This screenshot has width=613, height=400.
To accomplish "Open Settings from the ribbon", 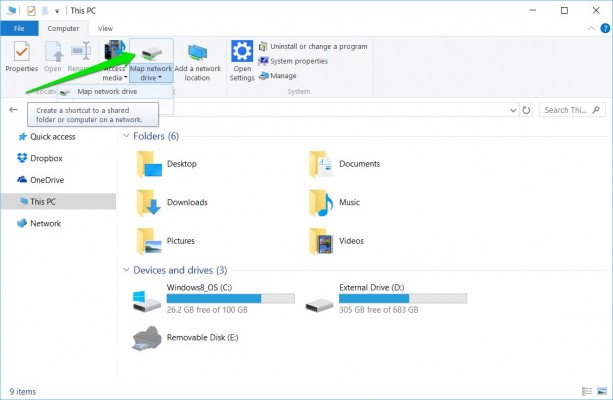I will tap(241, 60).
